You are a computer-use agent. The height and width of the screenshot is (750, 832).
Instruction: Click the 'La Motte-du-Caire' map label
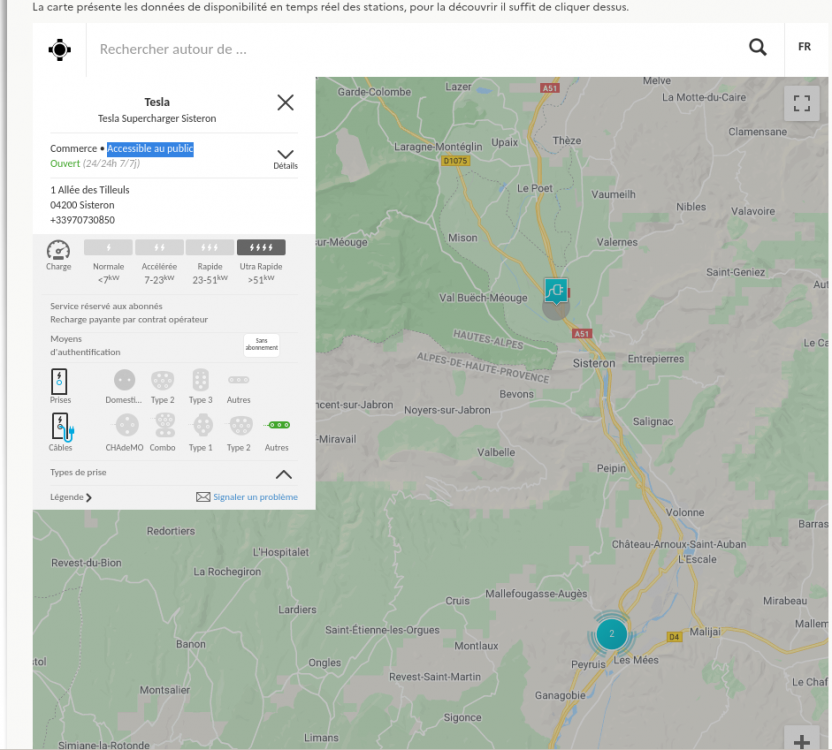[x=704, y=97]
